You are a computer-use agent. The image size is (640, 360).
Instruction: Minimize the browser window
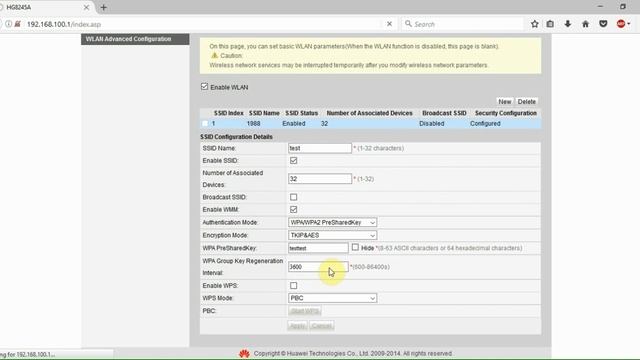click(x=600, y=7)
